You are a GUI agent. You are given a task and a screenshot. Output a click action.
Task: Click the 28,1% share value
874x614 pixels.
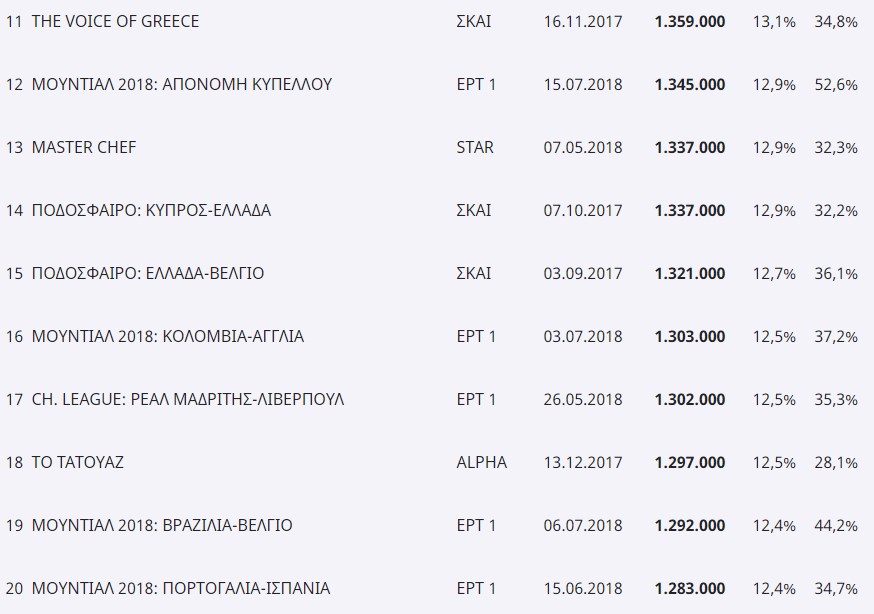coord(836,462)
